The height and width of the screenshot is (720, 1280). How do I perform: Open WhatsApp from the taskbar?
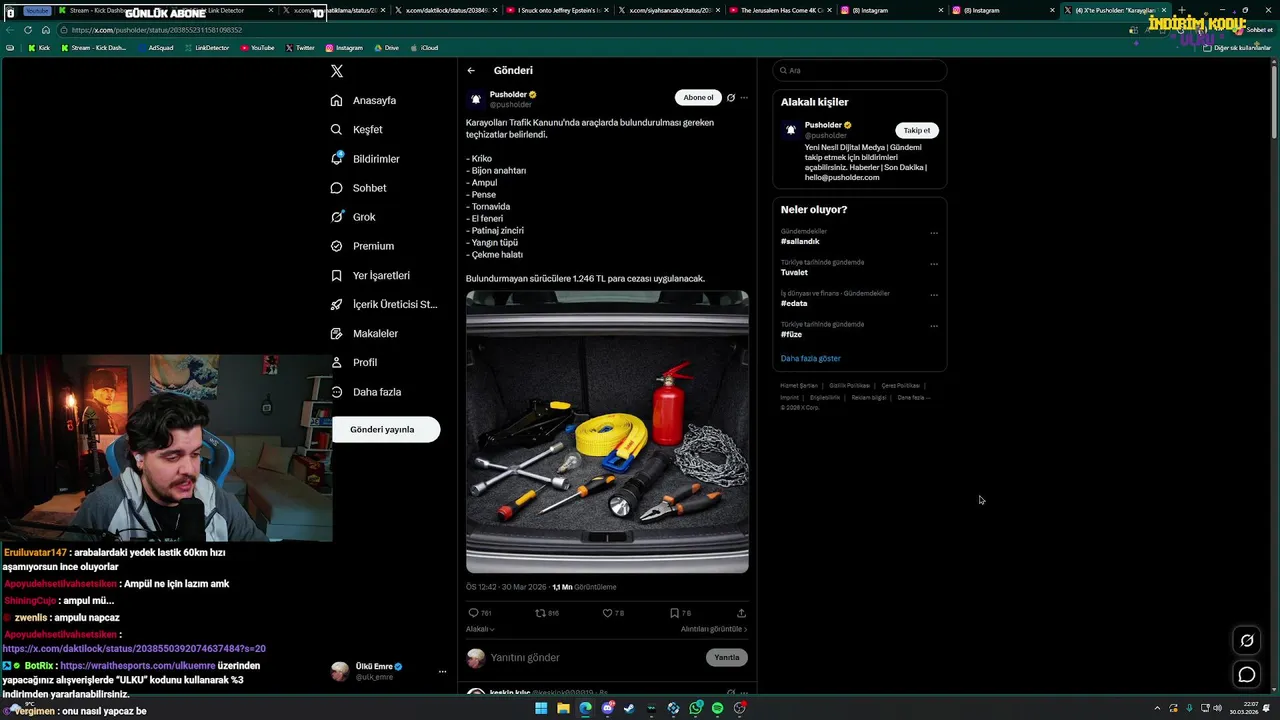click(695, 708)
